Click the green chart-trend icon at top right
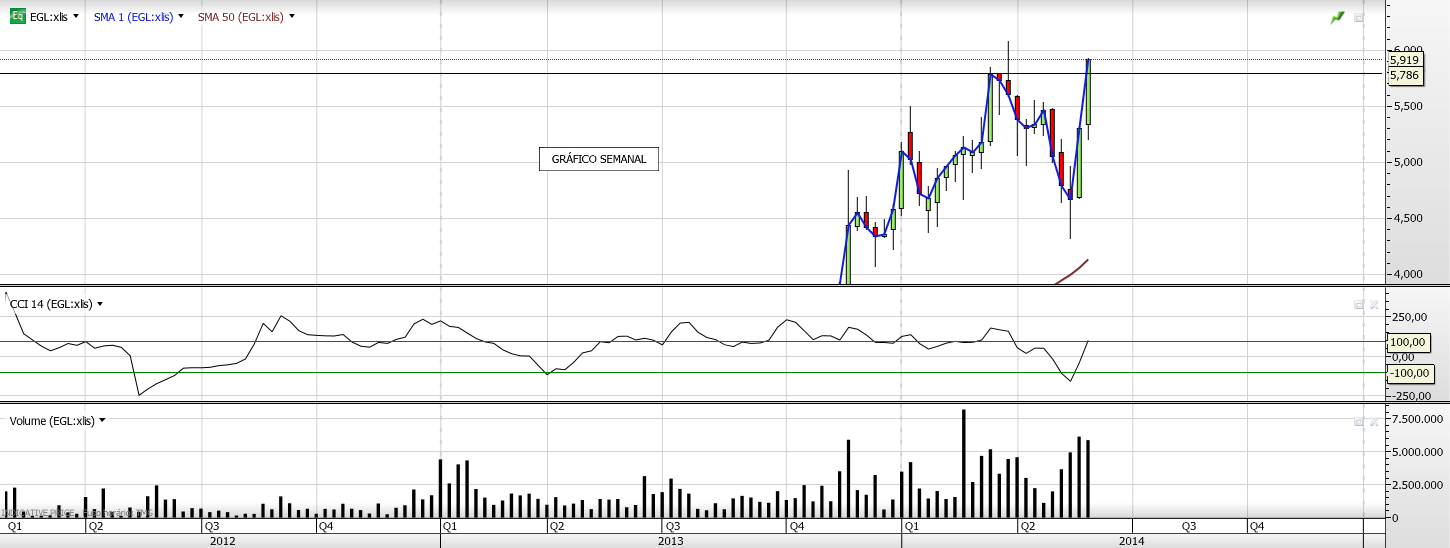The image size is (1450, 548). 1337,17
